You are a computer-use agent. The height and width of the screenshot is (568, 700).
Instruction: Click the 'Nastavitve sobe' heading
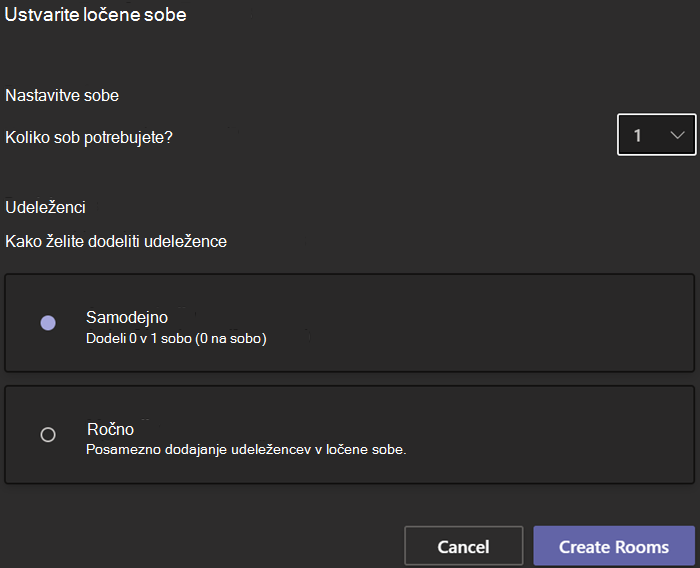(62, 96)
